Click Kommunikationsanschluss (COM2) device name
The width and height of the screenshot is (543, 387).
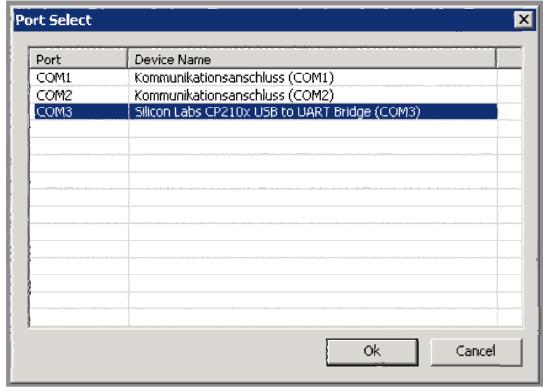(234, 95)
